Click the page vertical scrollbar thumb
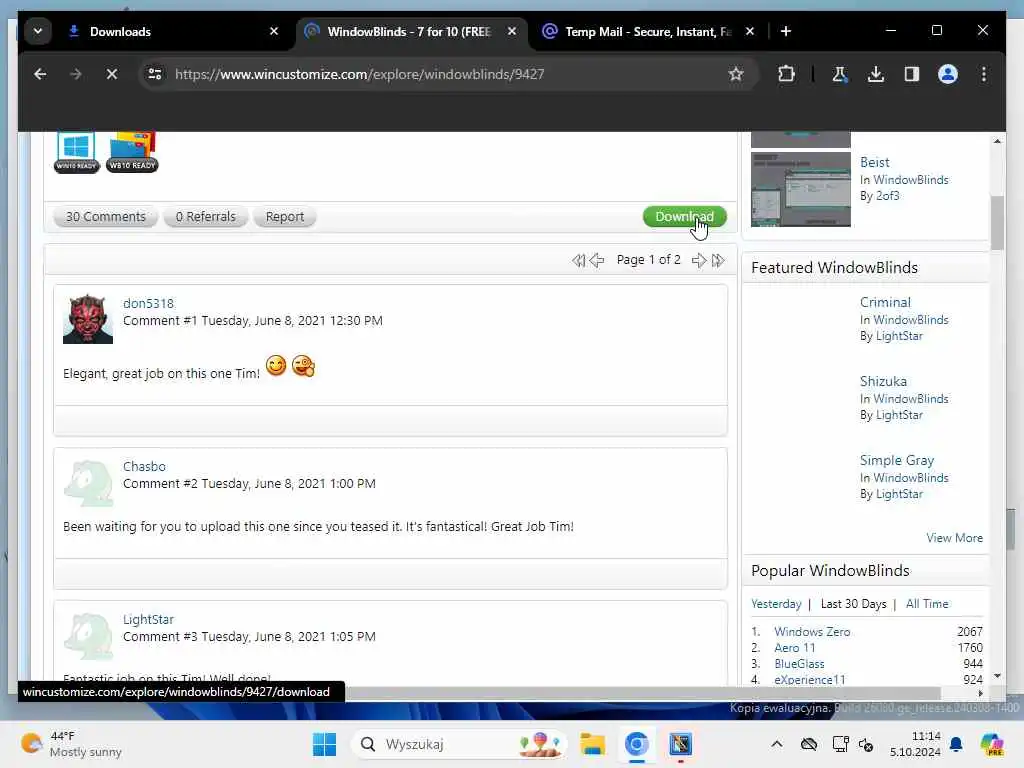This screenshot has width=1024, height=768. 997,223
